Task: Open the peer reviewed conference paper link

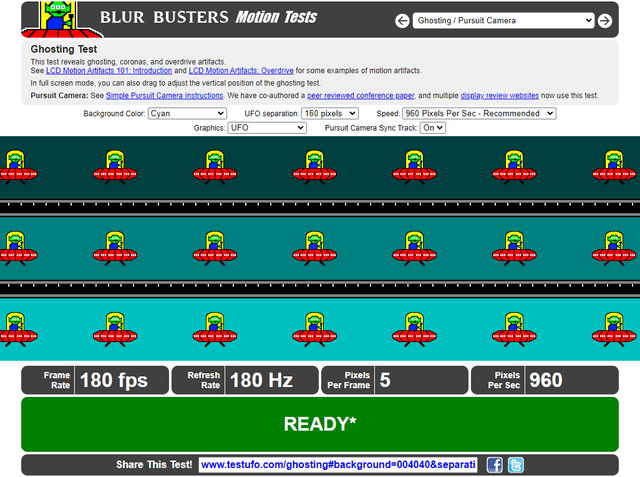Action: (x=361, y=95)
